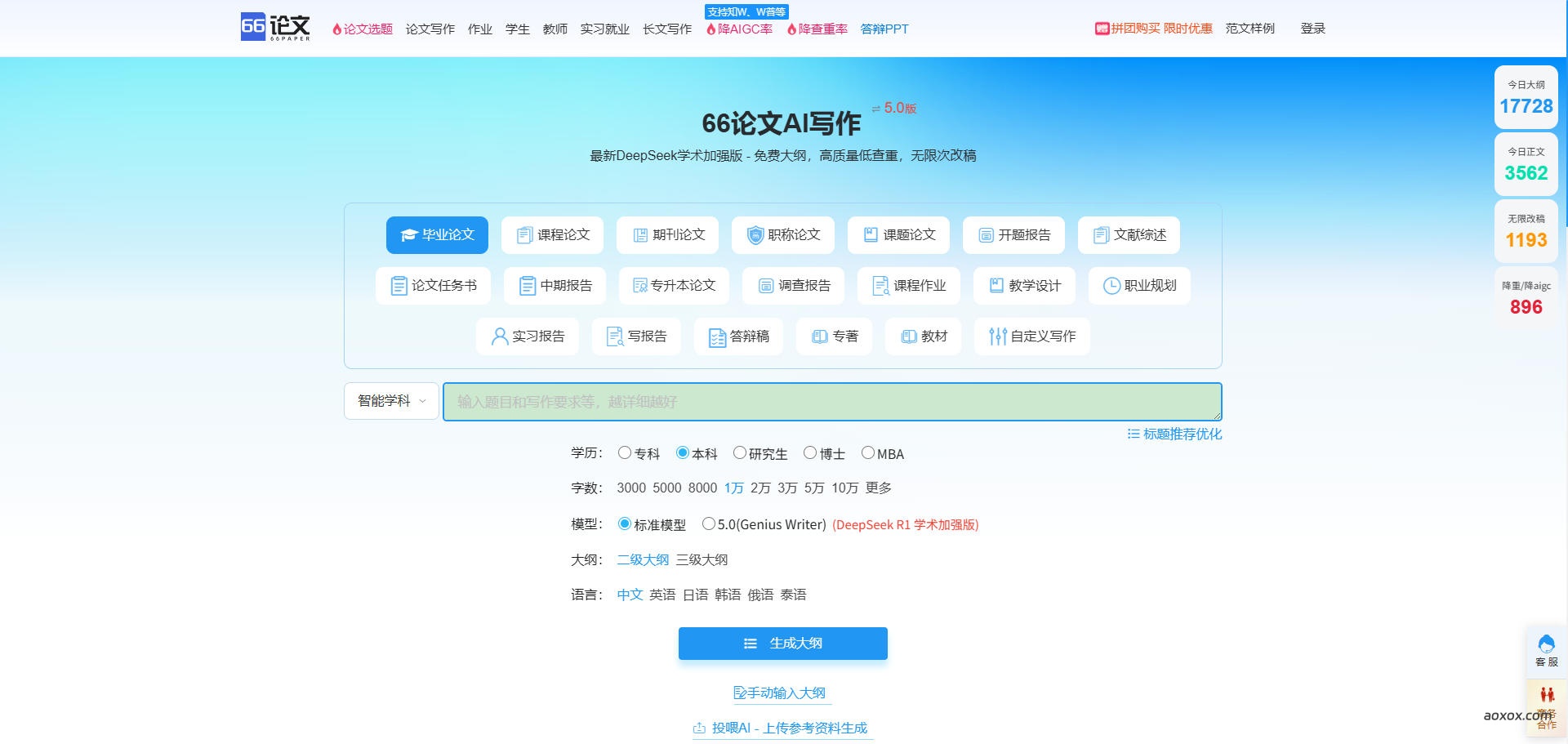The image size is (1568, 744).
Task: Select 毕业论文 graduation cap icon
Action: pos(409,235)
